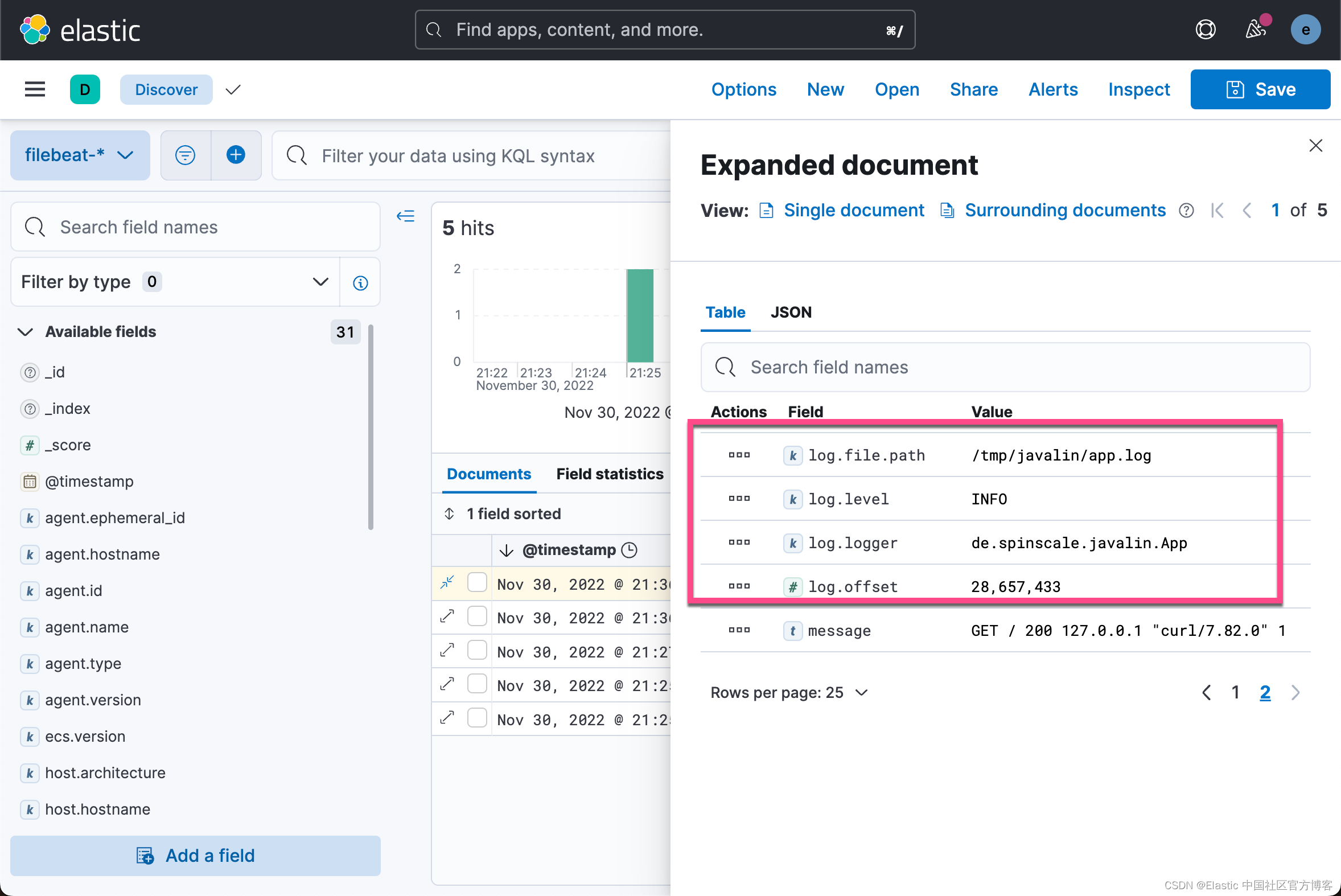Open actions for log.level row
The width and height of the screenshot is (1341, 896).
(x=739, y=498)
